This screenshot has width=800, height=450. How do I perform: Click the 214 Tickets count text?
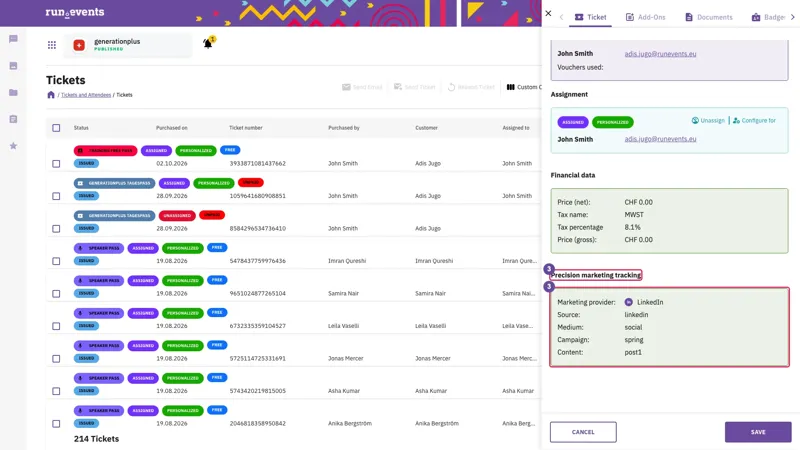pyautogui.click(x=96, y=439)
